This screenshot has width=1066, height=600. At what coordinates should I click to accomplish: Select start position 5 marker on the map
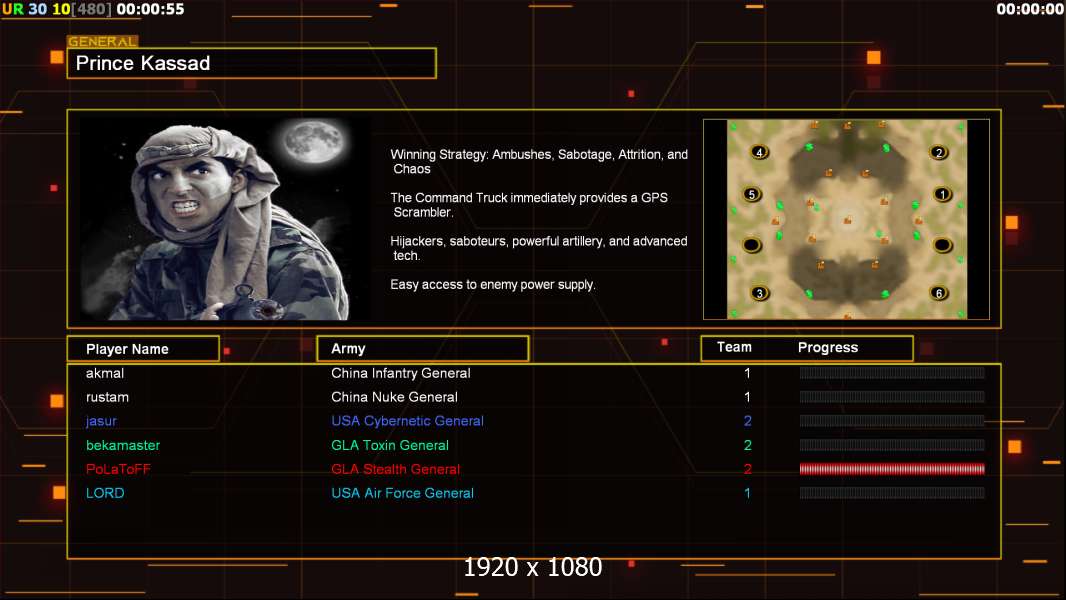coord(751,194)
